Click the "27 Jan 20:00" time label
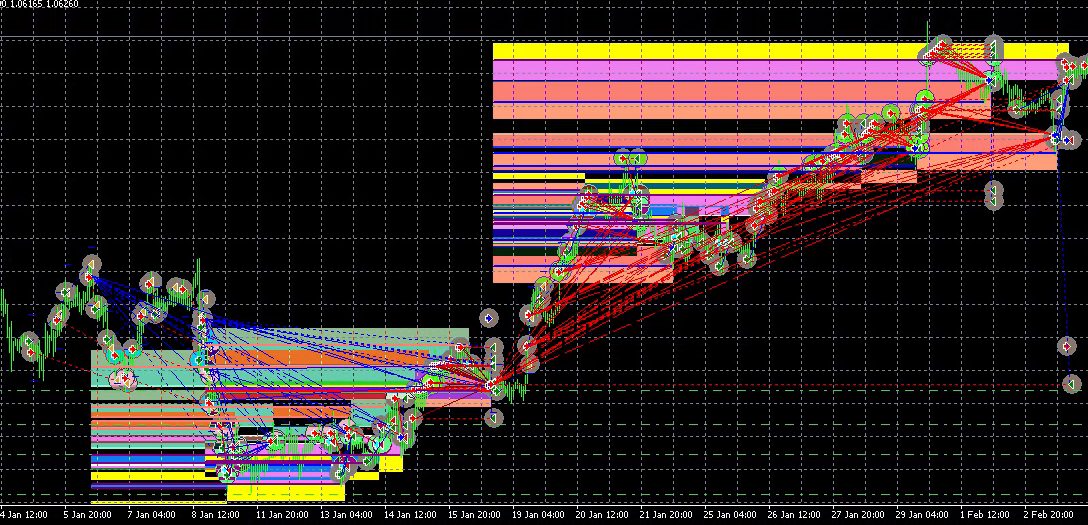Image resolution: width=1088 pixels, height=525 pixels. (858, 515)
